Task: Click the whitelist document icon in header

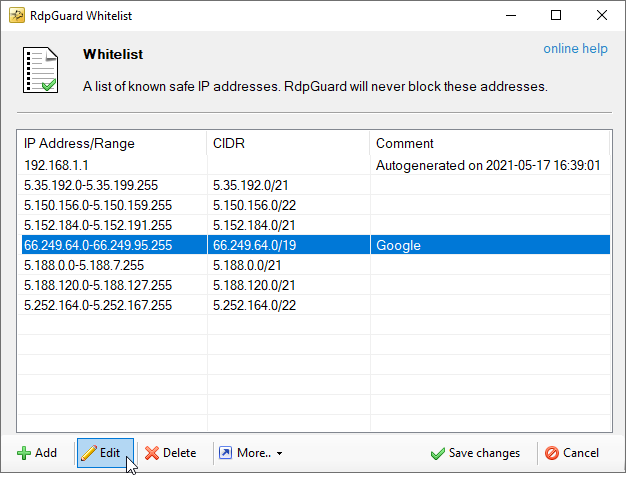Action: point(40,70)
